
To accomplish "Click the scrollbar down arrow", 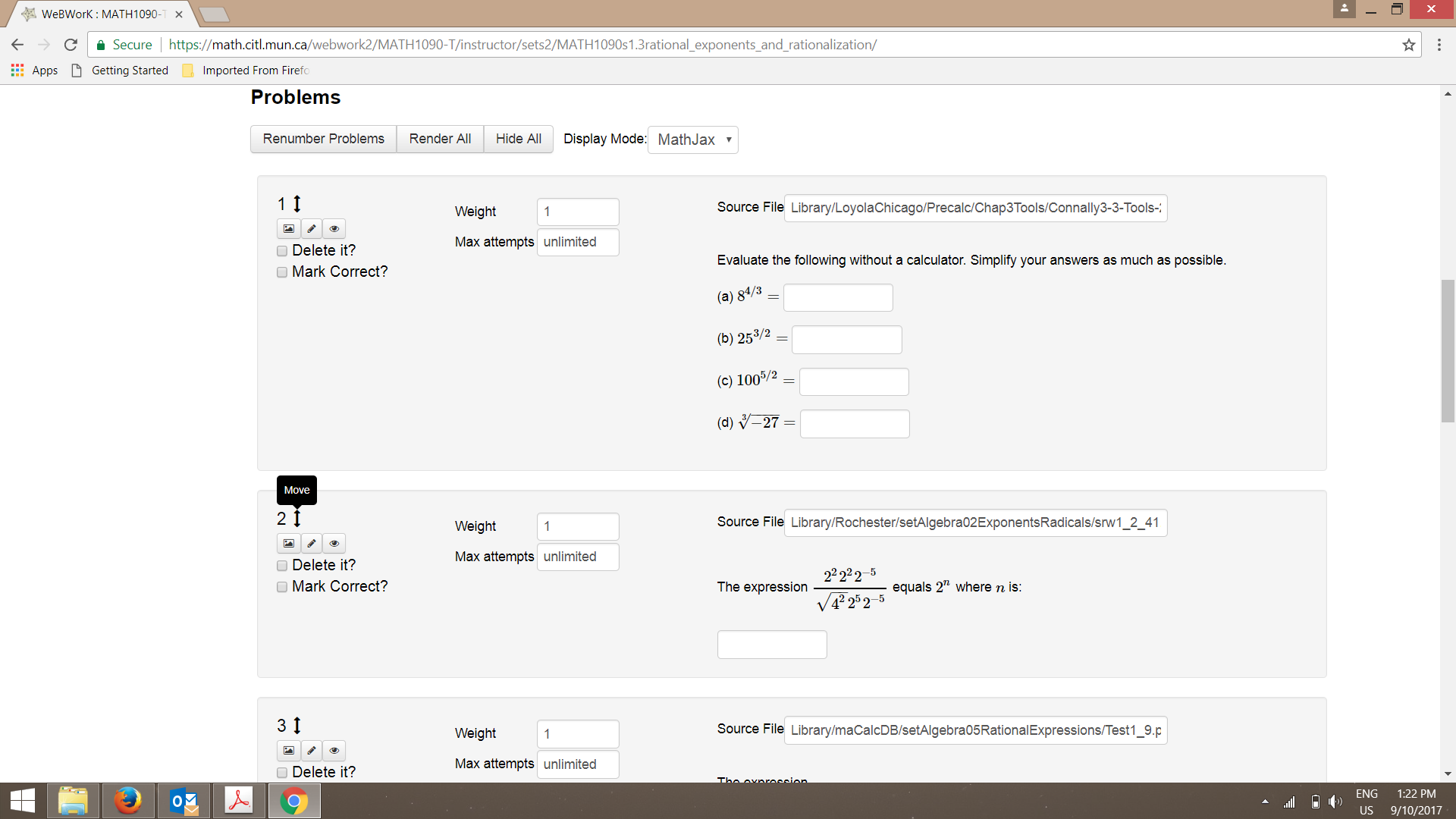I will [1448, 774].
